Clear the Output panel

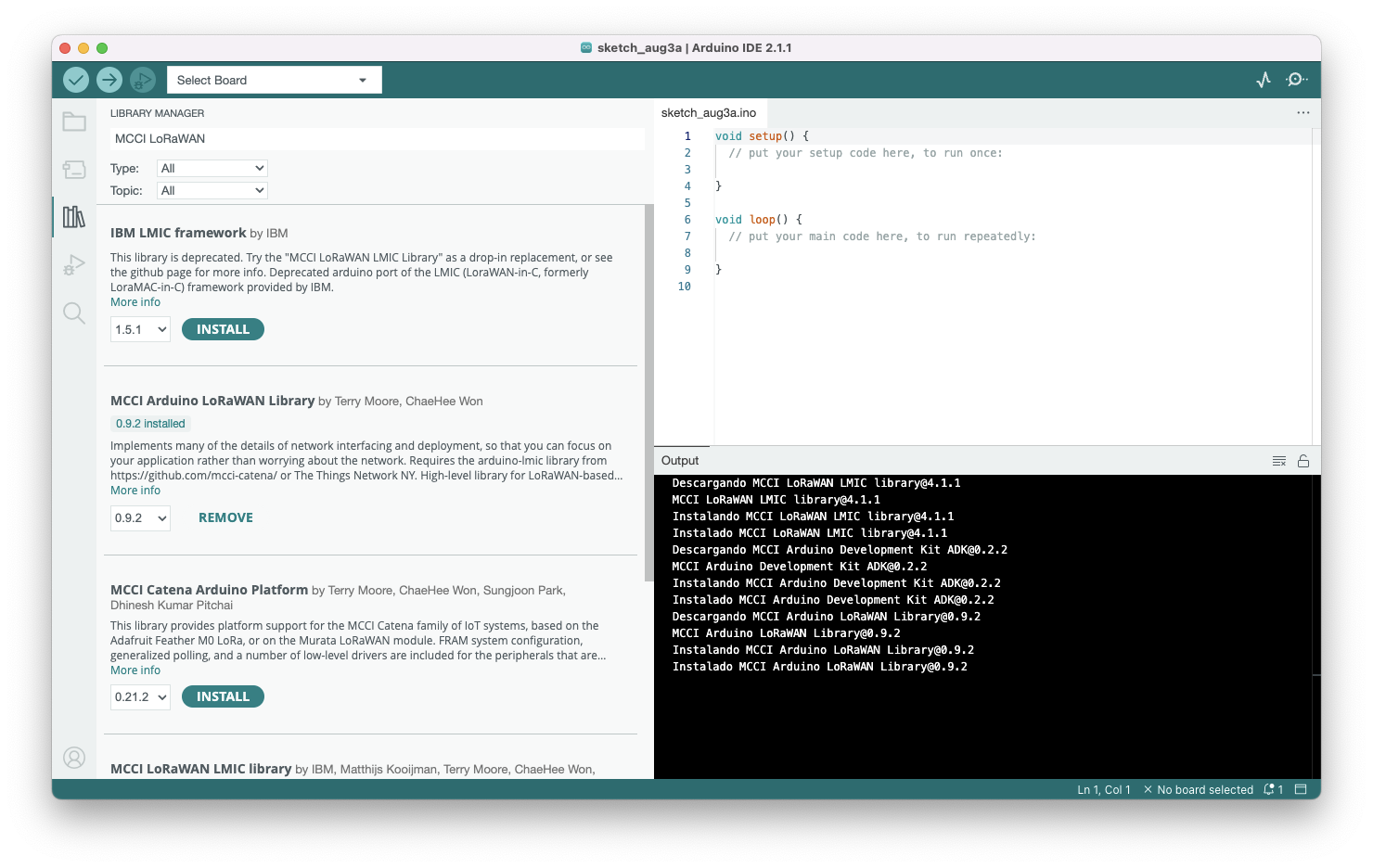coord(1279,461)
